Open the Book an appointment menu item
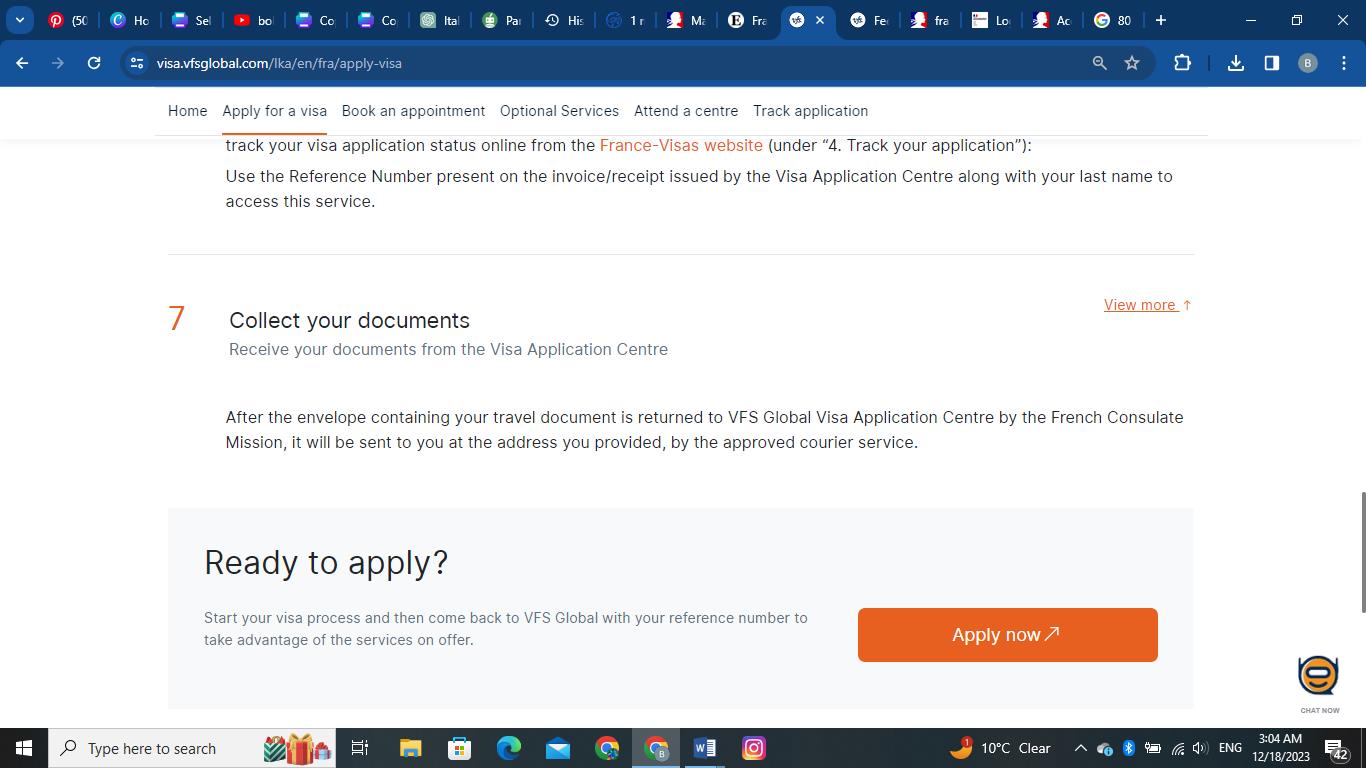Viewport: 1366px width, 768px height. click(413, 111)
